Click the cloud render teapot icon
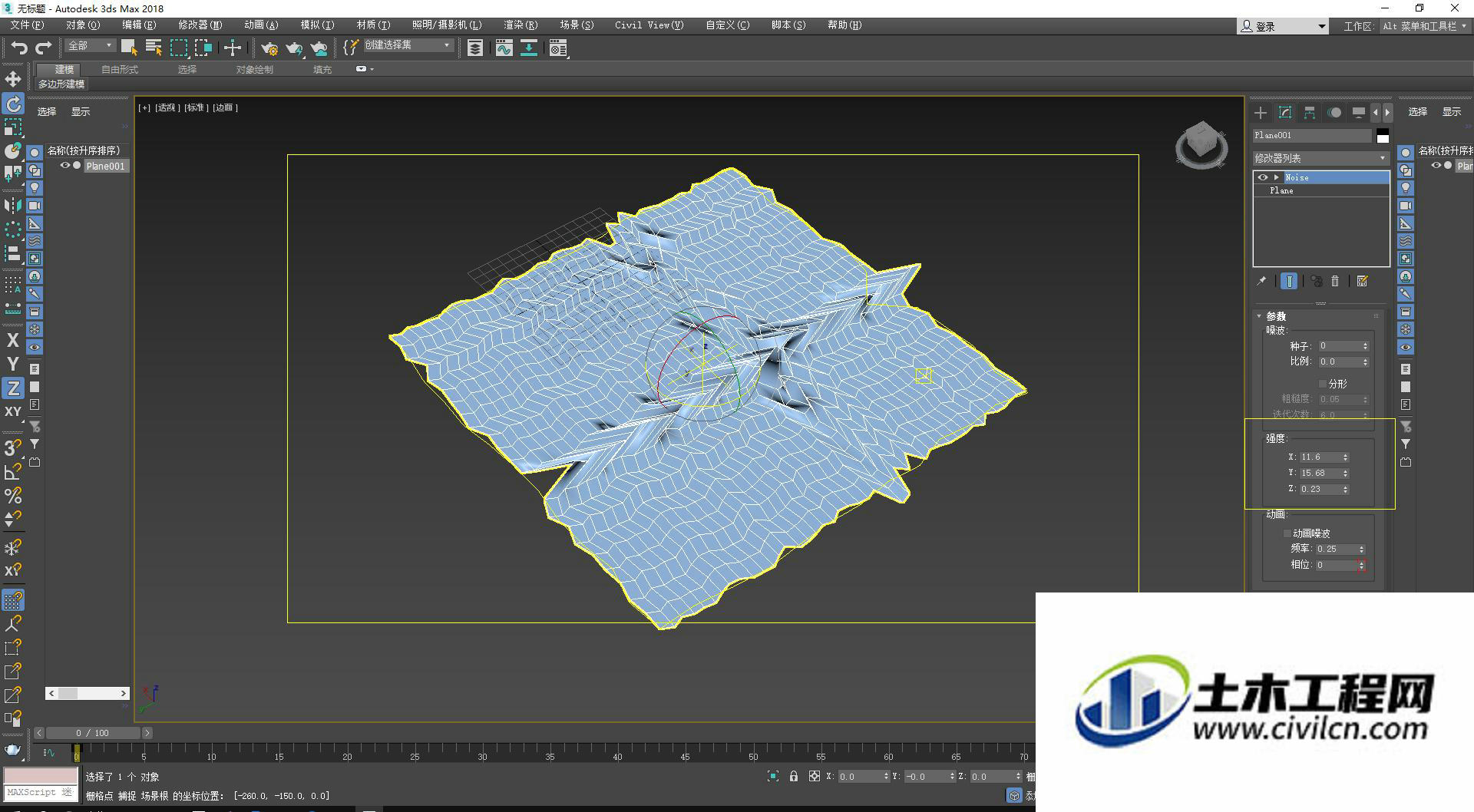The height and width of the screenshot is (812, 1474). point(319,48)
